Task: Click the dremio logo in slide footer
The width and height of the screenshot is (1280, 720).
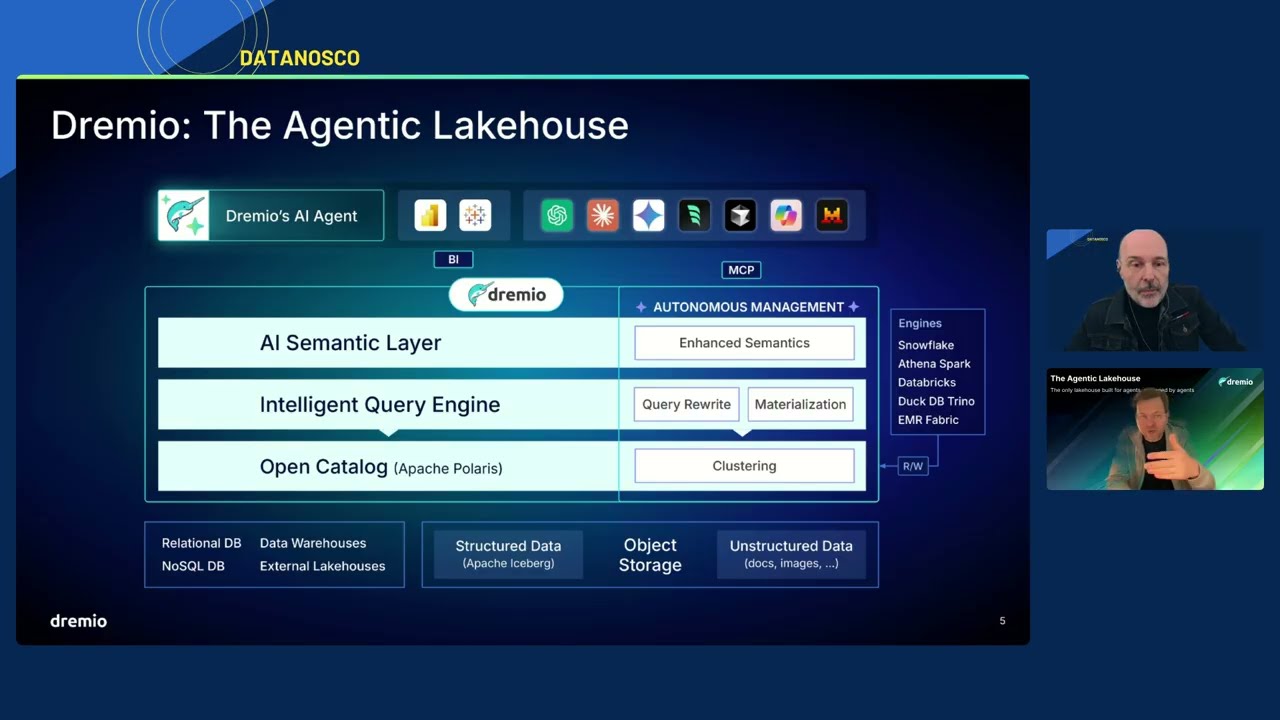Action: click(78, 621)
